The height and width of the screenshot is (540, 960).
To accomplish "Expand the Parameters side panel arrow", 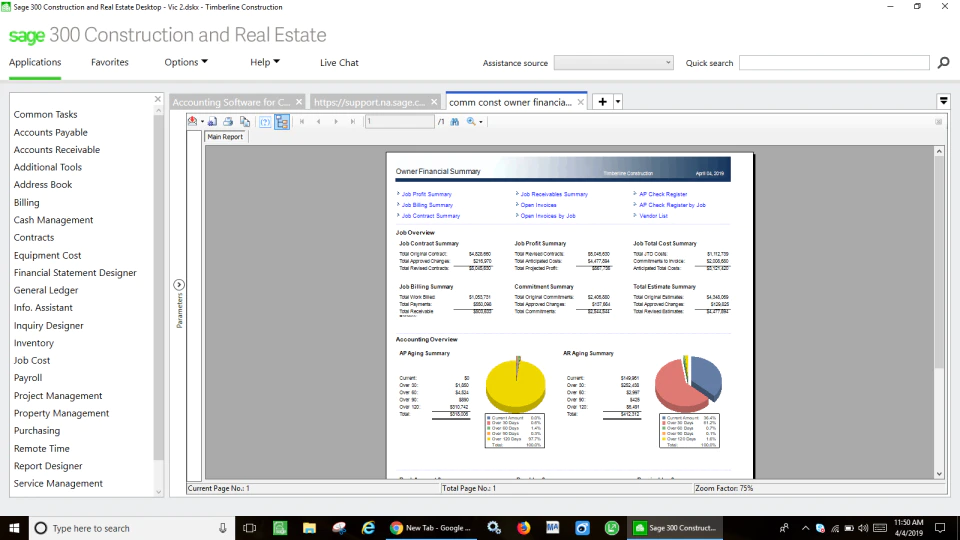I will click(179, 285).
